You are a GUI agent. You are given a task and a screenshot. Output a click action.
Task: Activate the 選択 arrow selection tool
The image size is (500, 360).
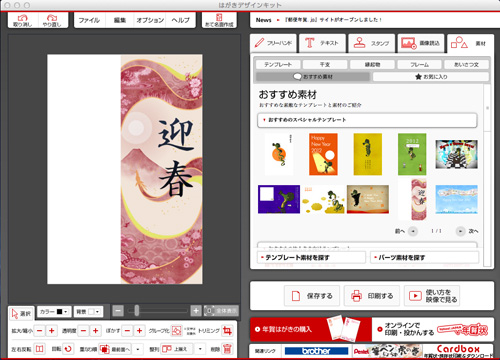pos(21,313)
